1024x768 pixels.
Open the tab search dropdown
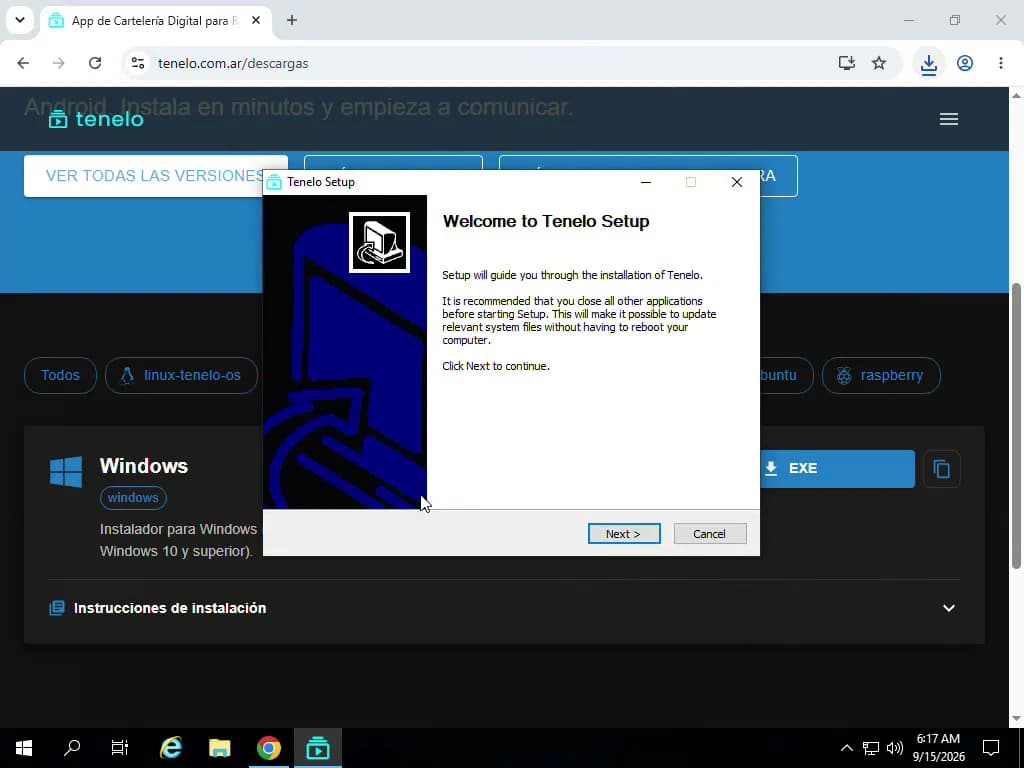pos(20,20)
